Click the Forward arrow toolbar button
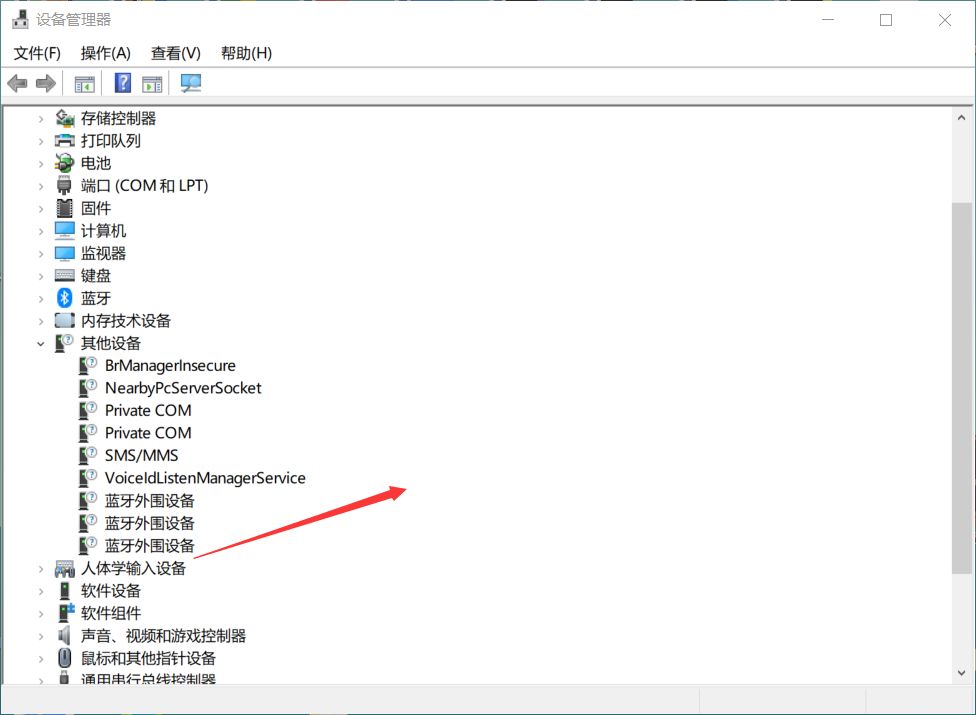 click(x=45, y=83)
